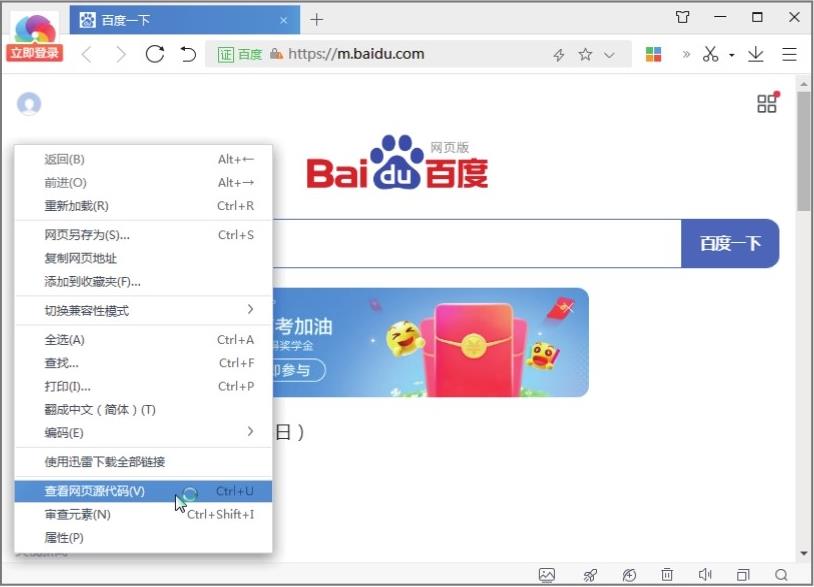
Task: Select 网页另存为(S)... menu entry
Action: coord(143,235)
